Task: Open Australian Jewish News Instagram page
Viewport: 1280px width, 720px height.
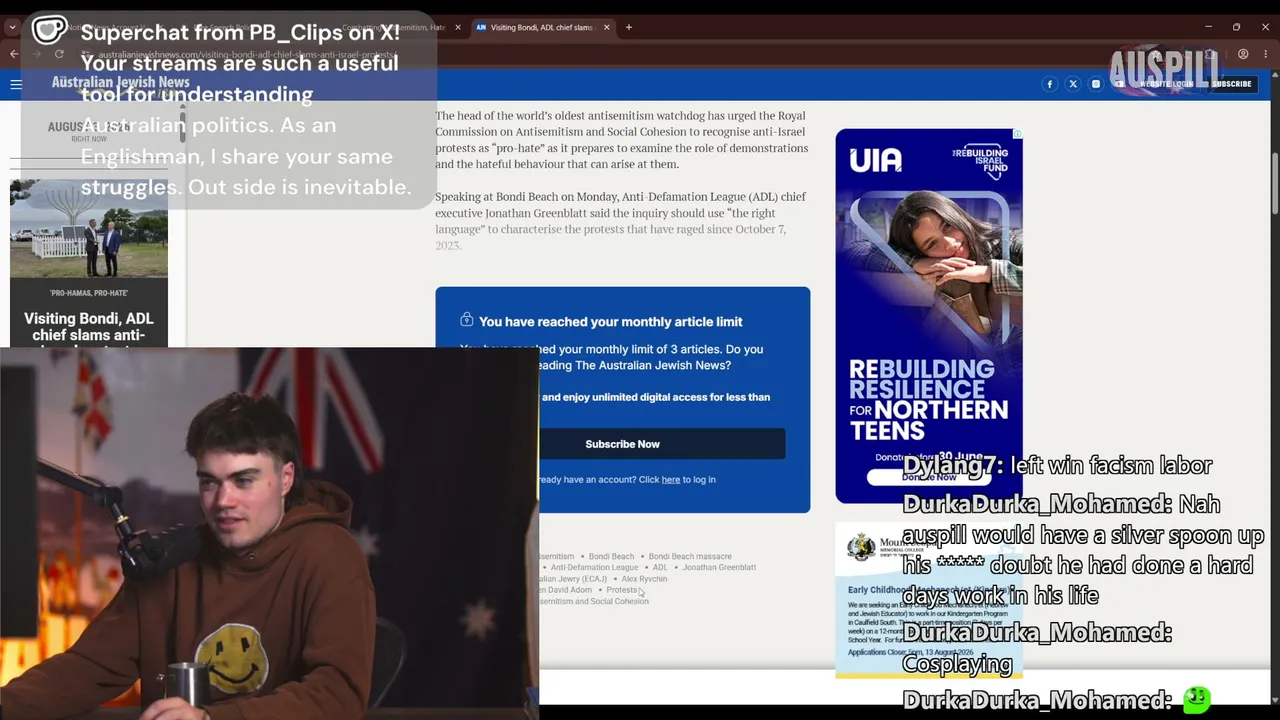Action: click(1096, 84)
